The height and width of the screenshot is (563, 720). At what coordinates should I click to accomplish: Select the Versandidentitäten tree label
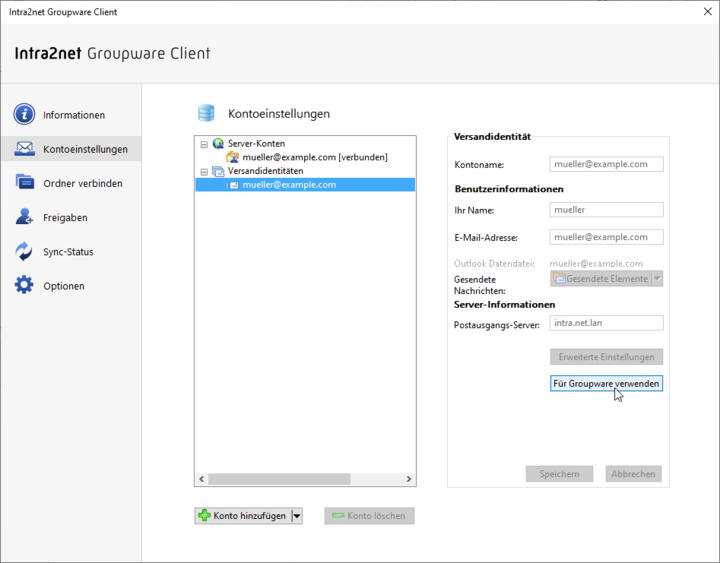265,171
